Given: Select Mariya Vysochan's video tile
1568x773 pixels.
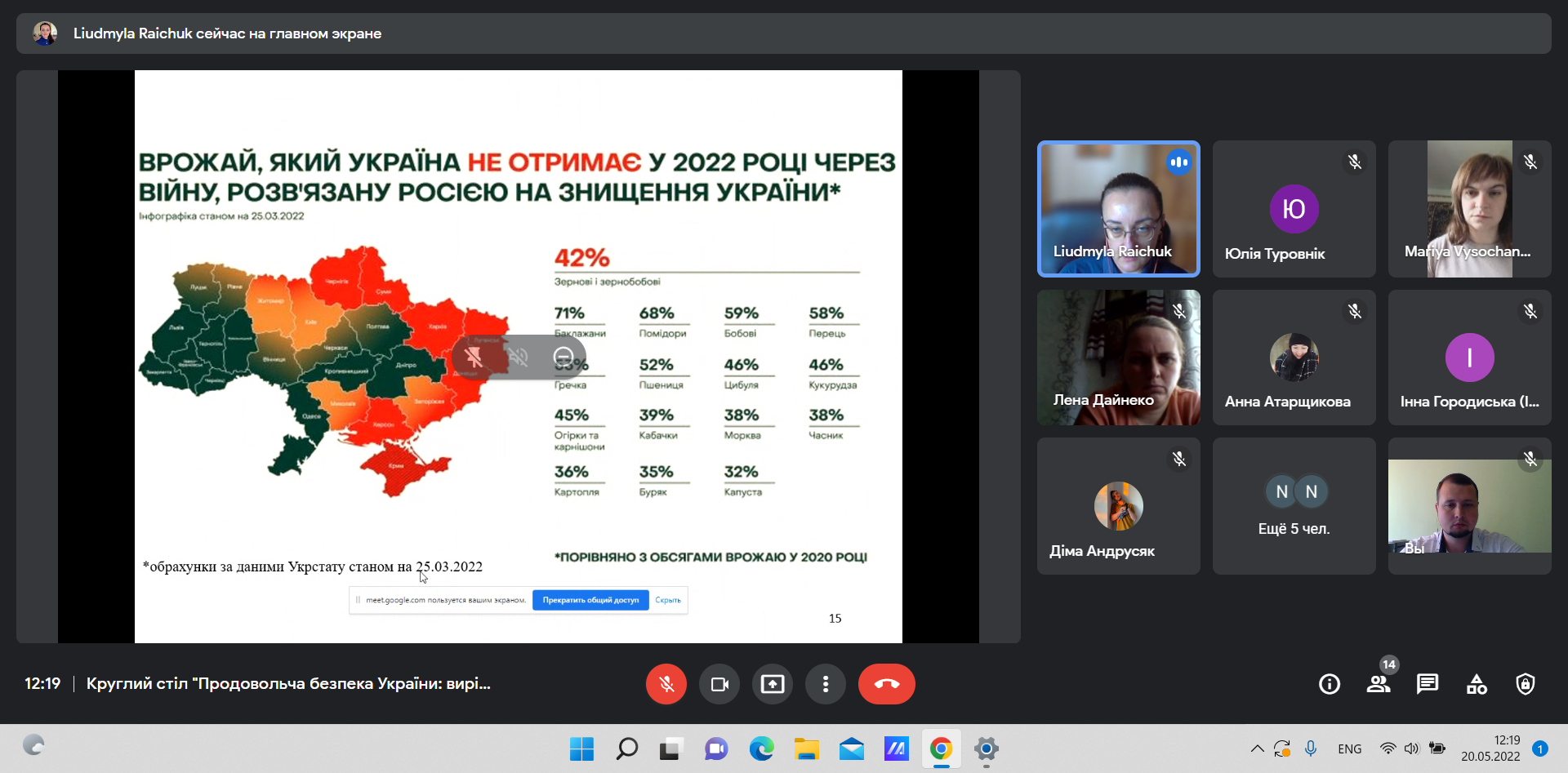Looking at the screenshot, I should tap(1468, 209).
